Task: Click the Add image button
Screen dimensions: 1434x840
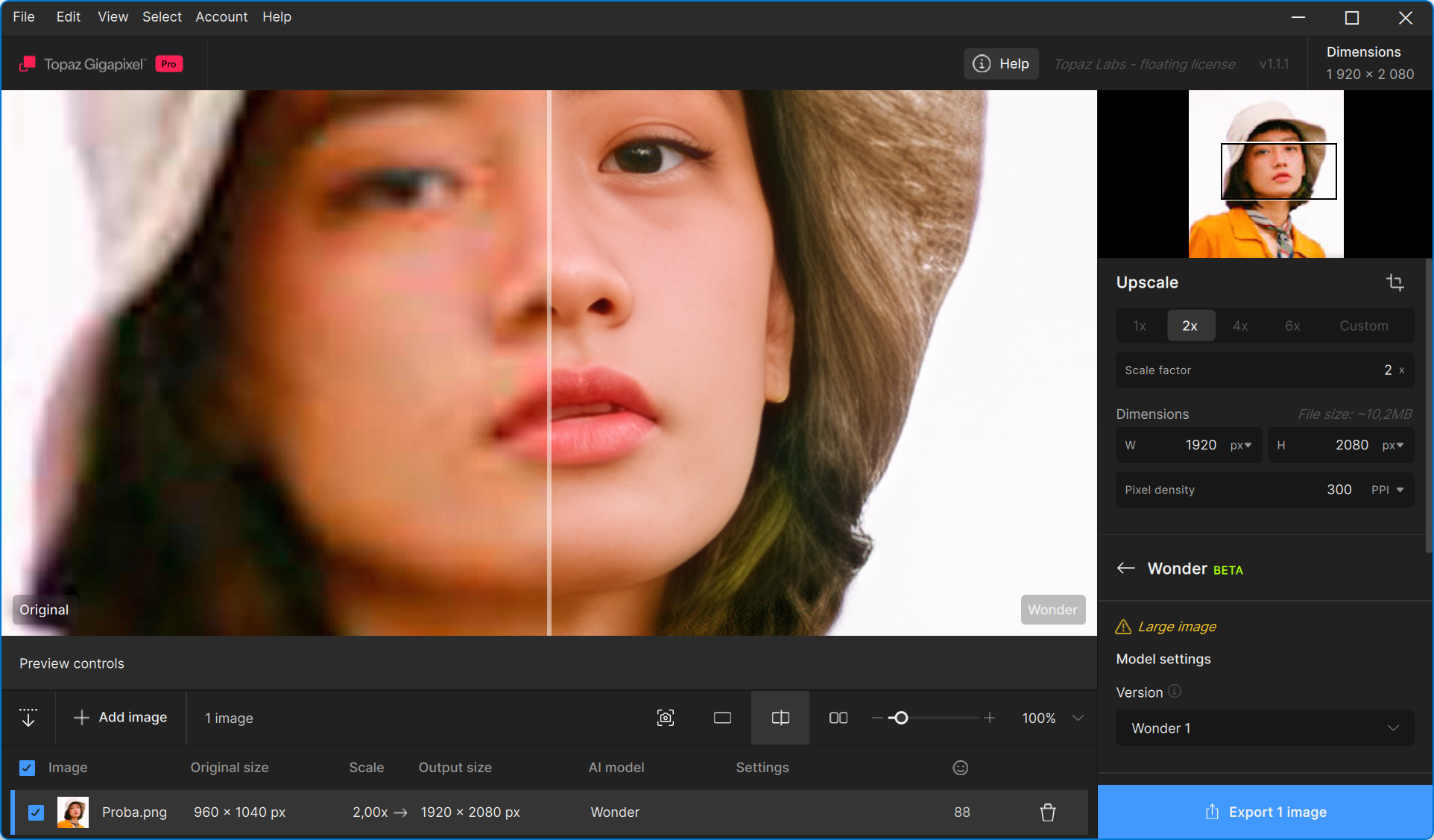Action: 121,717
